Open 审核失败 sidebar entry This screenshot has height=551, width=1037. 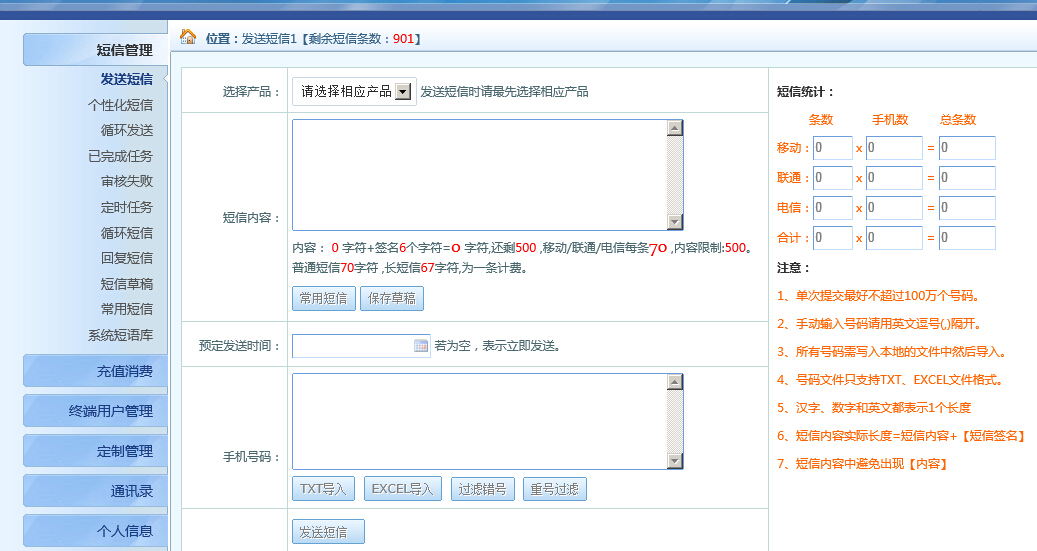(126, 181)
